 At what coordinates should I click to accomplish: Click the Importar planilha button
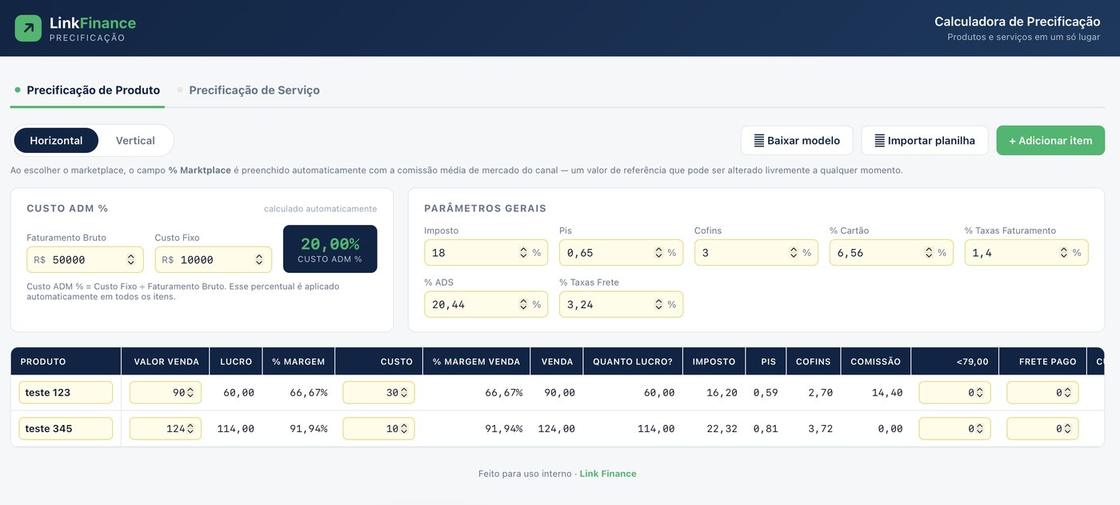tap(924, 141)
